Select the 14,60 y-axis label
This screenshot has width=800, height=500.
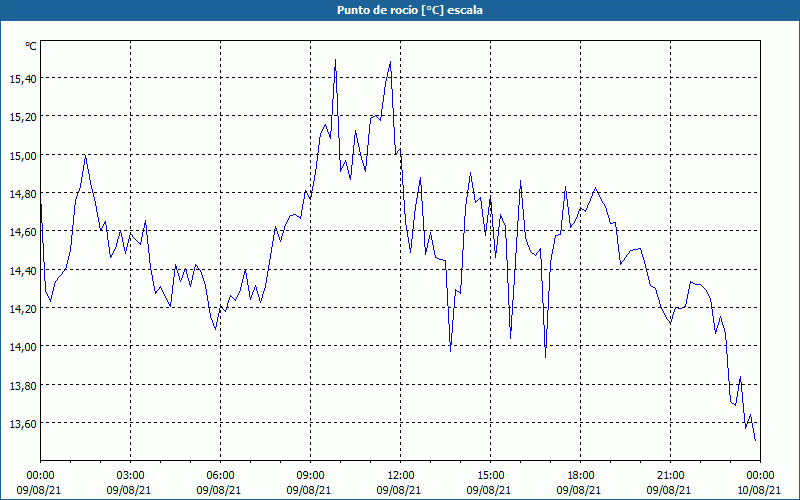tap(23, 232)
